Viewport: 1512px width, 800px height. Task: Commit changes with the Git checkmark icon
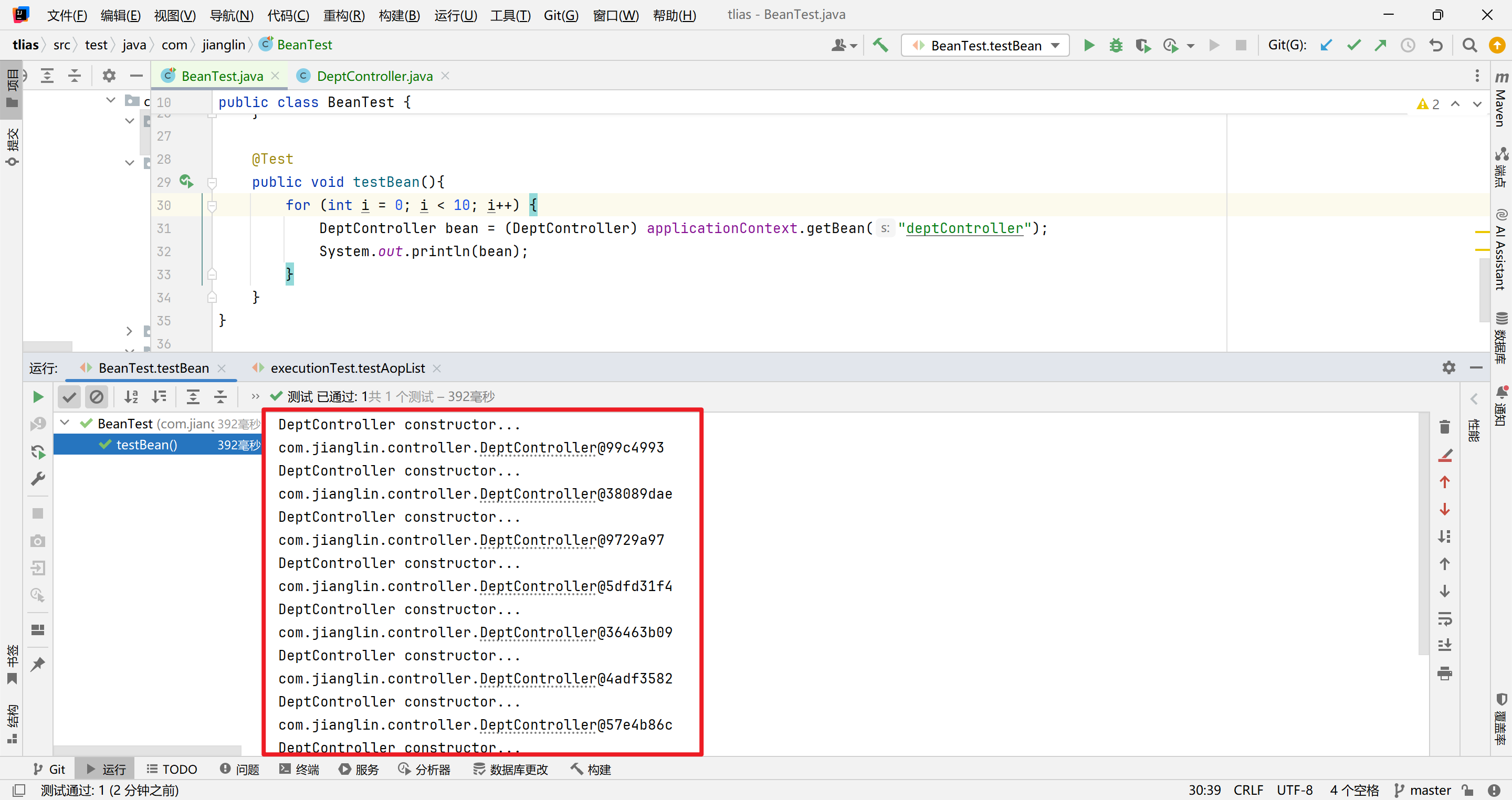pyautogui.click(x=1353, y=45)
